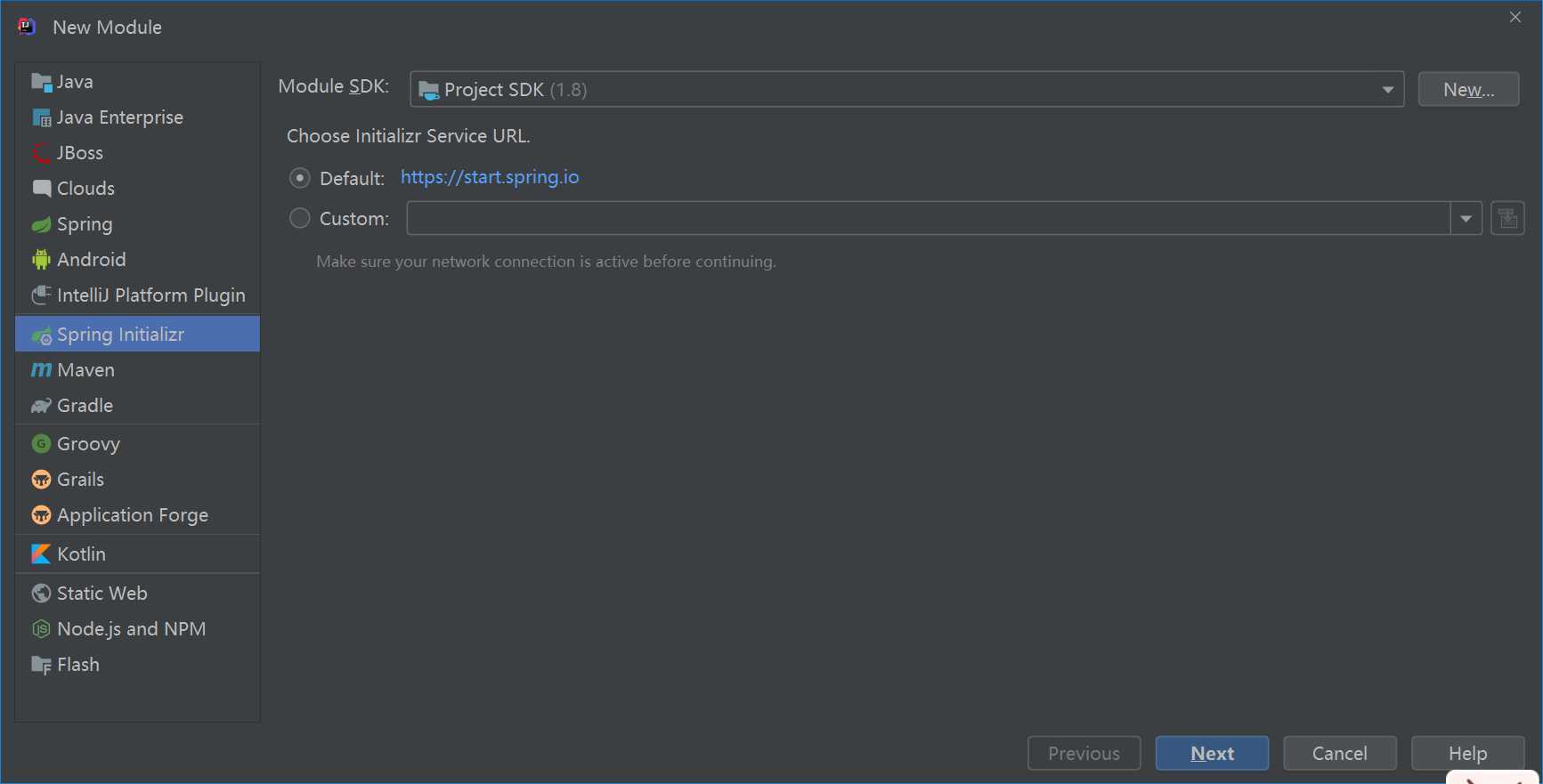Click the Spring leaf icon

click(x=41, y=224)
